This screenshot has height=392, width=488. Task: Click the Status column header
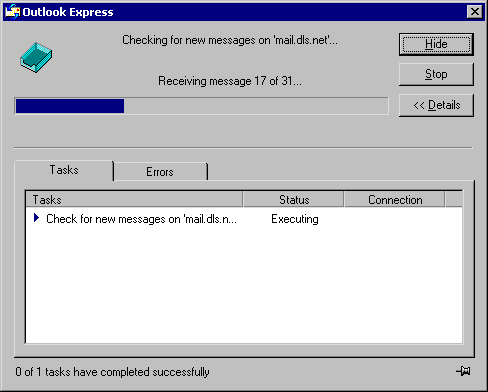[x=294, y=200]
